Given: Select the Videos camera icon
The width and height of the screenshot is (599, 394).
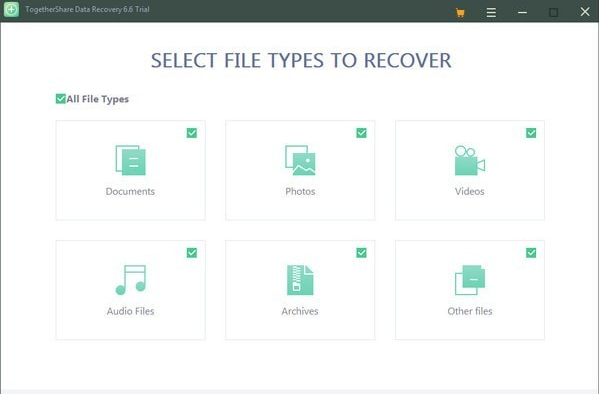Looking at the screenshot, I should click(x=470, y=160).
